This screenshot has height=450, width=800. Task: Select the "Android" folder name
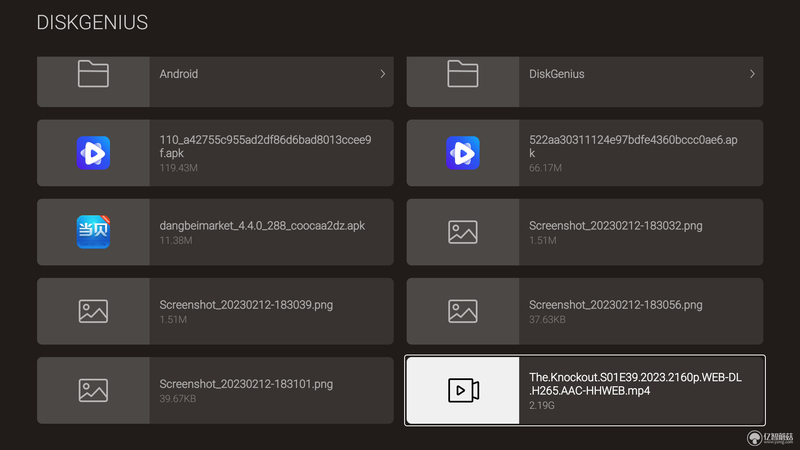click(179, 74)
